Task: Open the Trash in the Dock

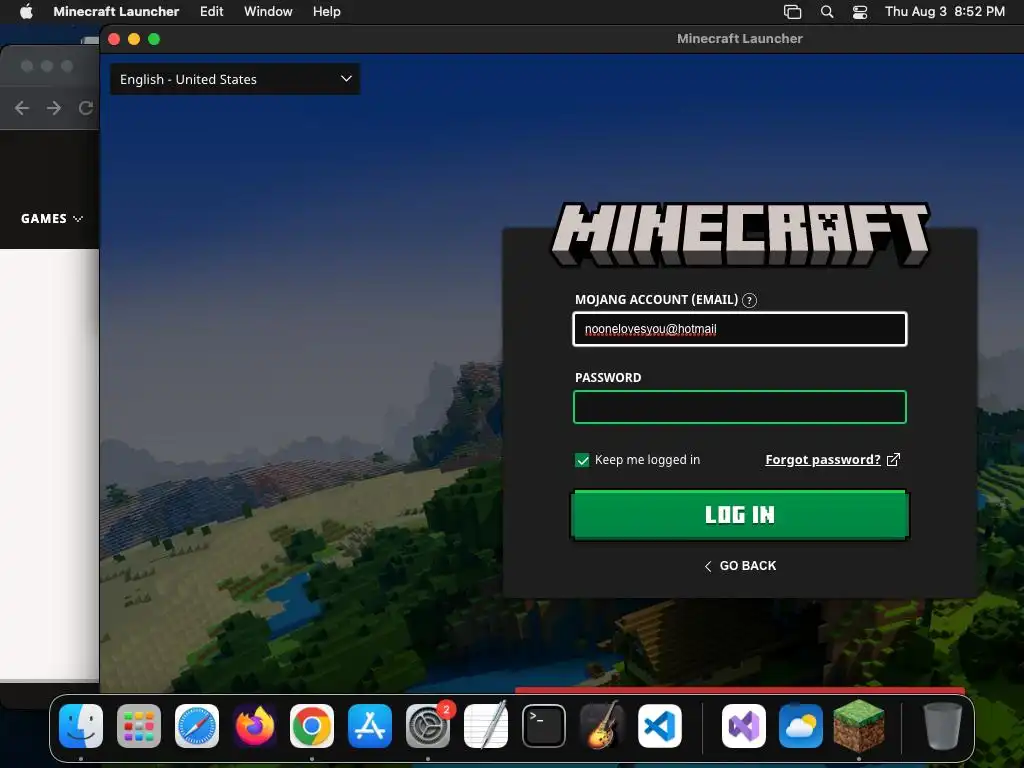Action: tap(942, 726)
